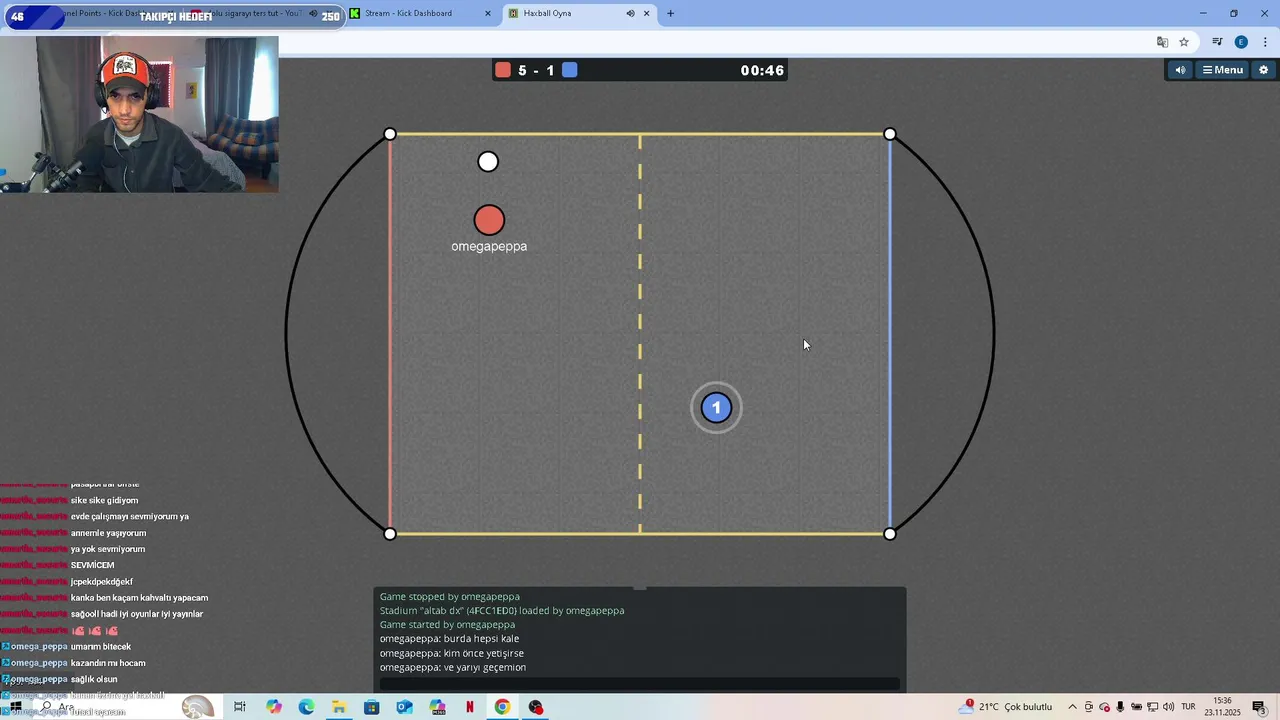Click the webcam overlay thumbnail
This screenshot has height=720, width=1280.
(x=139, y=114)
